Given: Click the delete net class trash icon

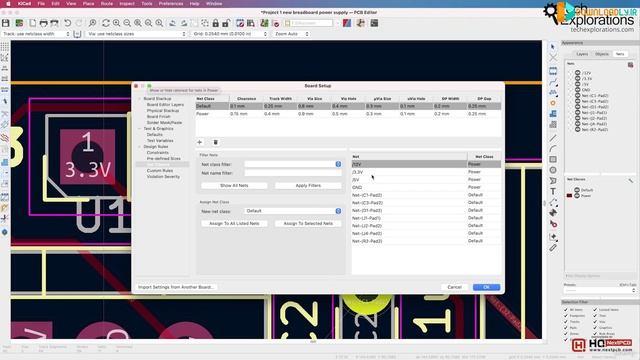Looking at the screenshot, I should tap(216, 142).
